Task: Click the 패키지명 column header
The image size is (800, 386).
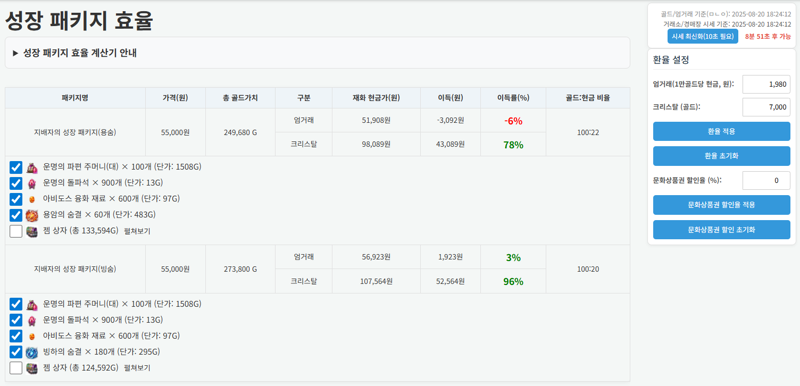Action: click(x=75, y=98)
